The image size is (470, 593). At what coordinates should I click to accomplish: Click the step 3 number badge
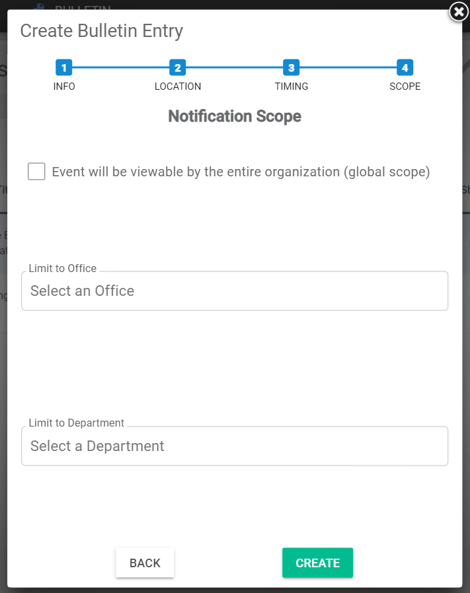click(291, 68)
